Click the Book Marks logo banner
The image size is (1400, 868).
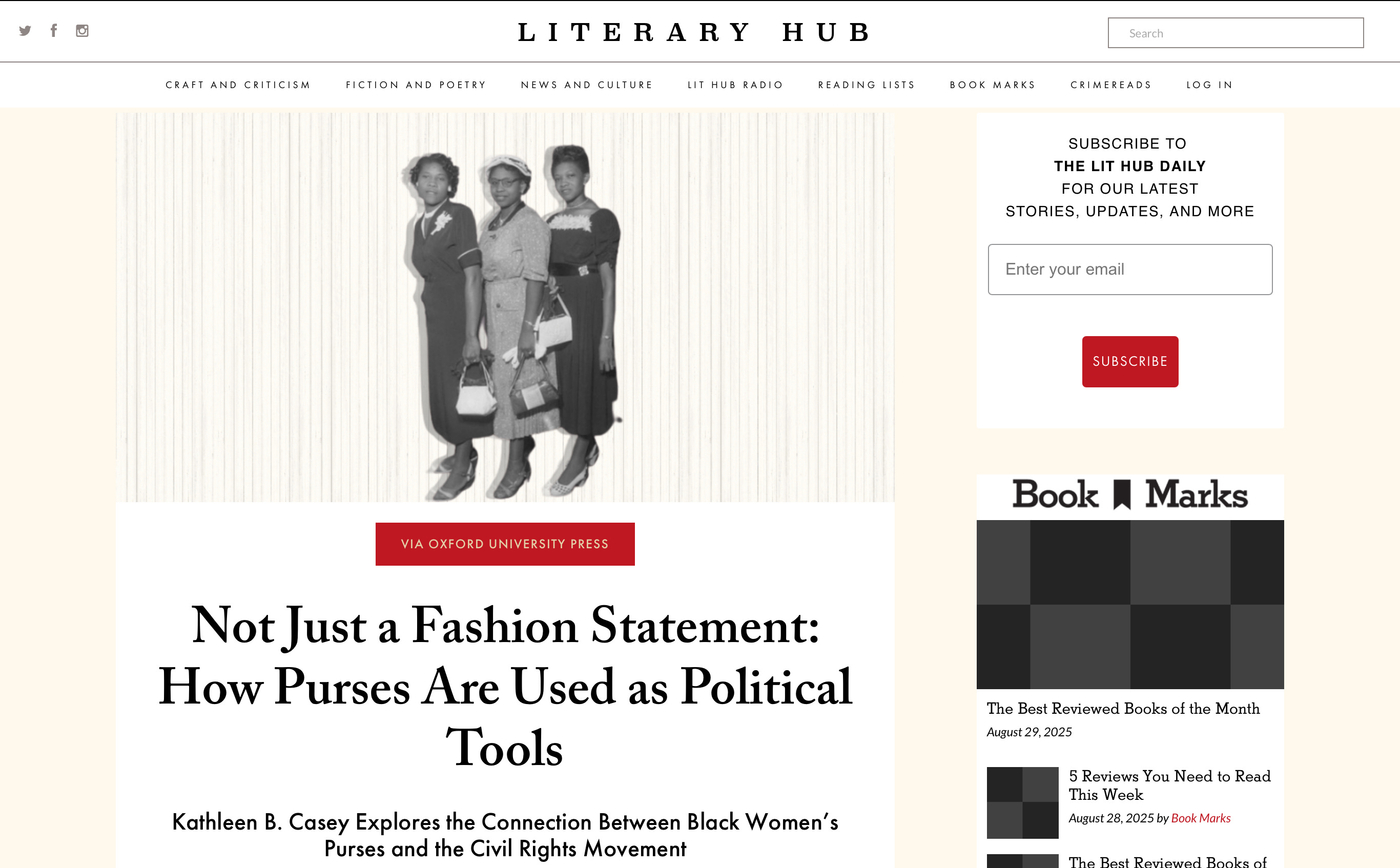[x=1129, y=495]
